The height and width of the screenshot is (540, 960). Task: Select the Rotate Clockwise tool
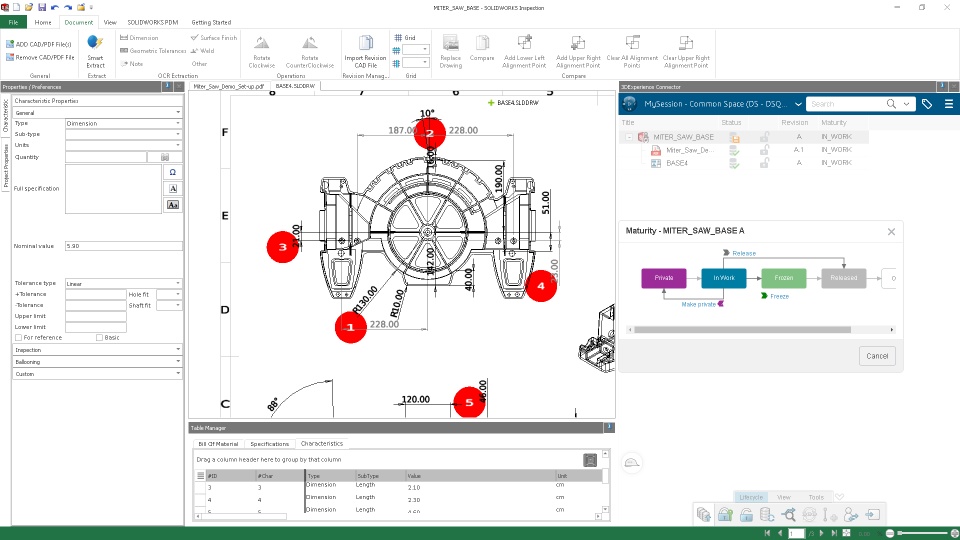point(261,51)
